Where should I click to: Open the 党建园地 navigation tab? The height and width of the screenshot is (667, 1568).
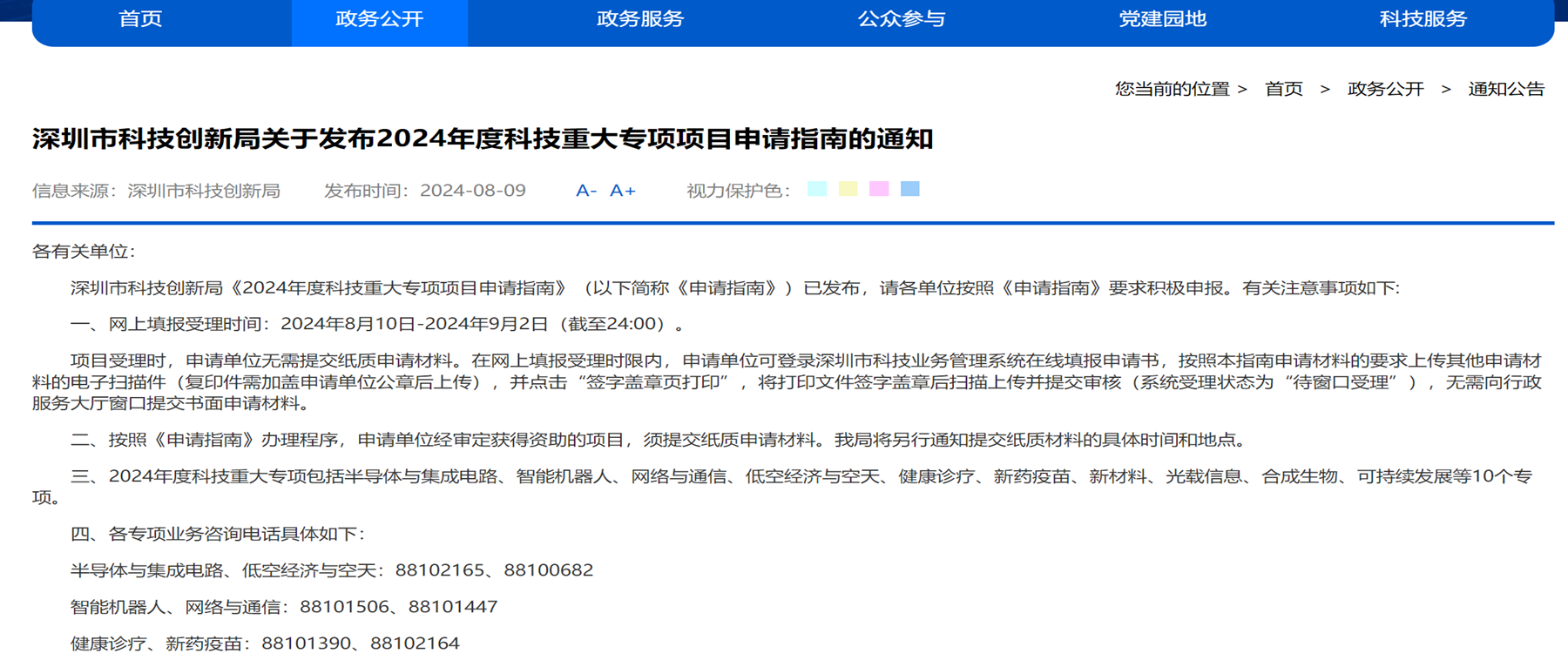coord(1162,19)
